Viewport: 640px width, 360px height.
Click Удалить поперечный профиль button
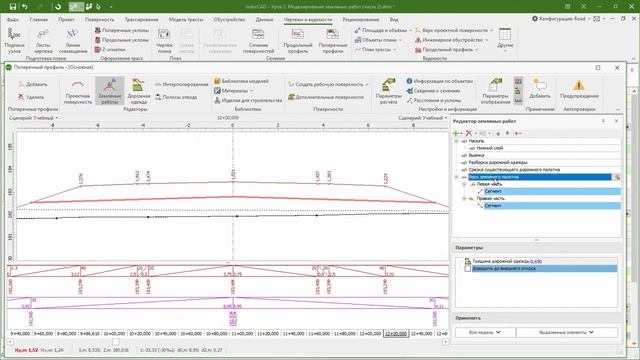(x=31, y=97)
